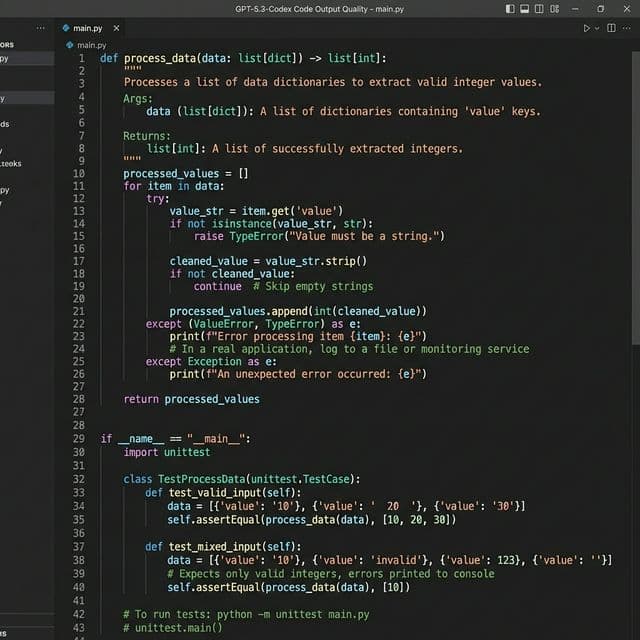Viewport: 640px width, 640px height.
Task: Click 'return processed_values' statement
Action: pos(191,399)
